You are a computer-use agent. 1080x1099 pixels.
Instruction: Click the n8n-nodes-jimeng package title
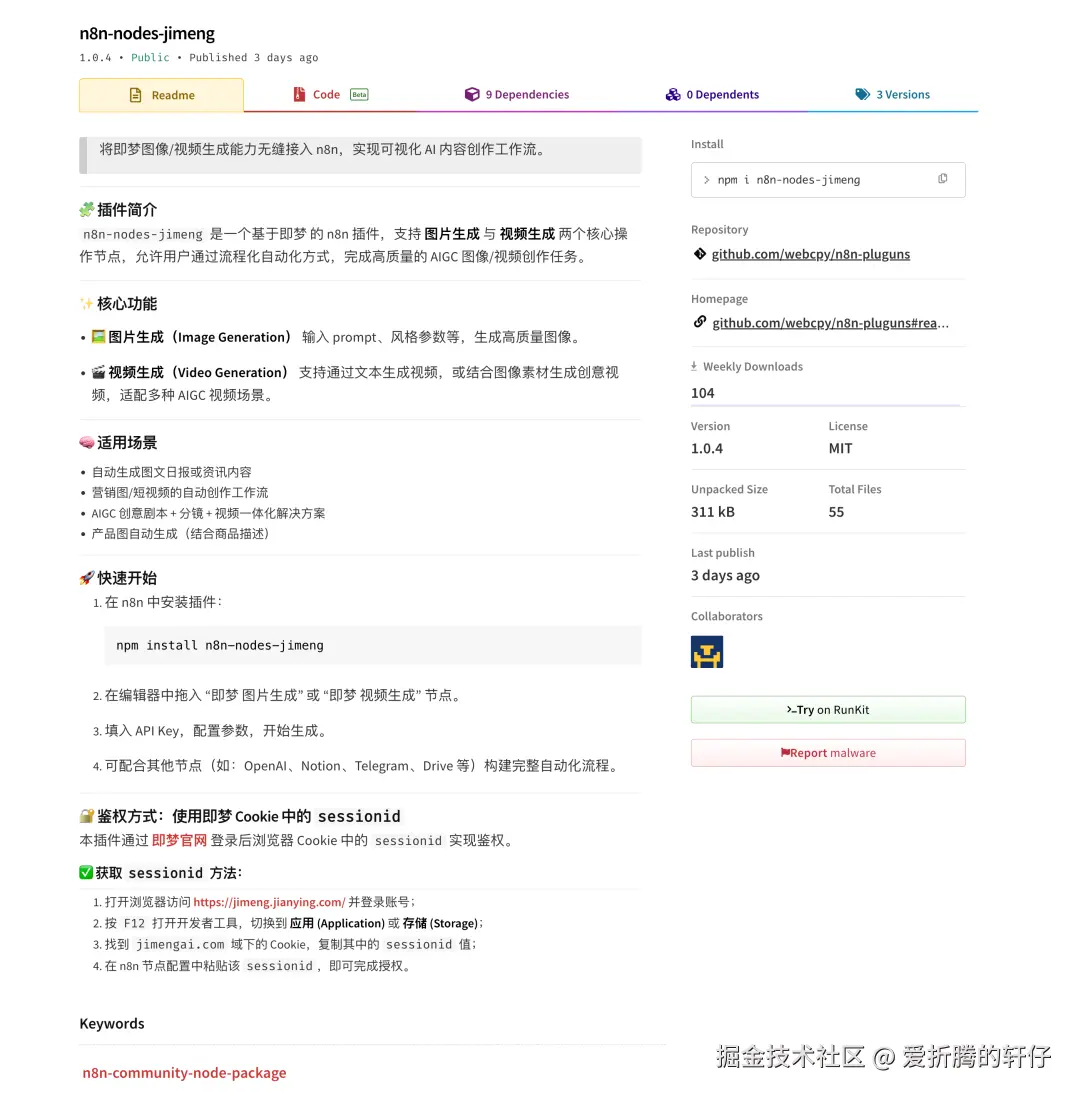[x=147, y=33]
